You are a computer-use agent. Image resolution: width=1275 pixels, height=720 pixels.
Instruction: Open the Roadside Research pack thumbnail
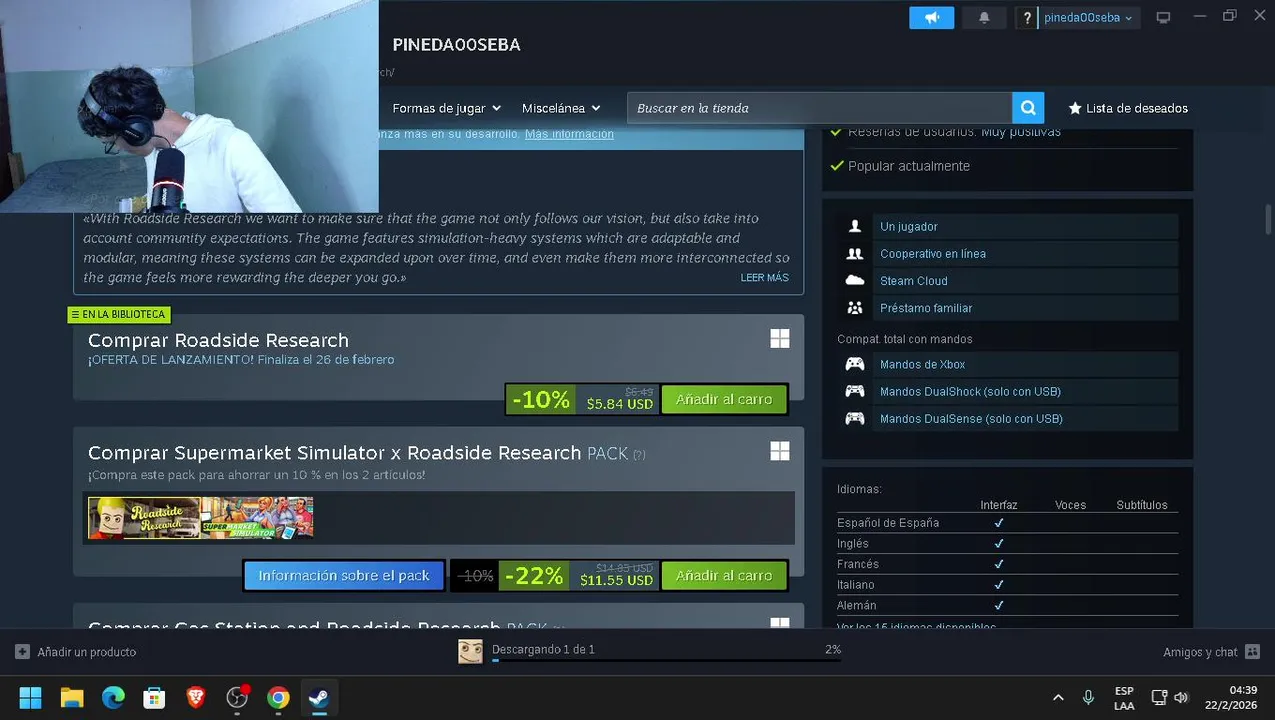click(x=144, y=518)
